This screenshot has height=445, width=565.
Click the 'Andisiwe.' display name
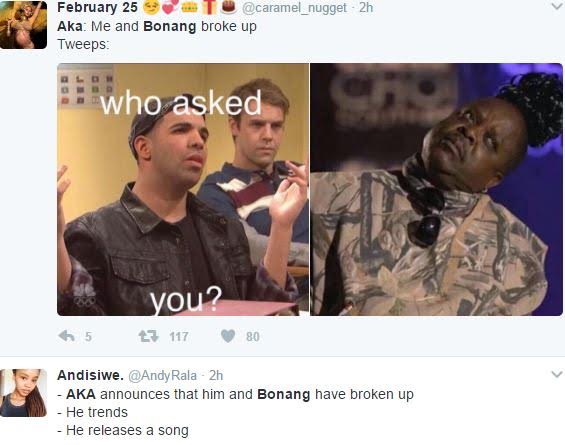90,375
